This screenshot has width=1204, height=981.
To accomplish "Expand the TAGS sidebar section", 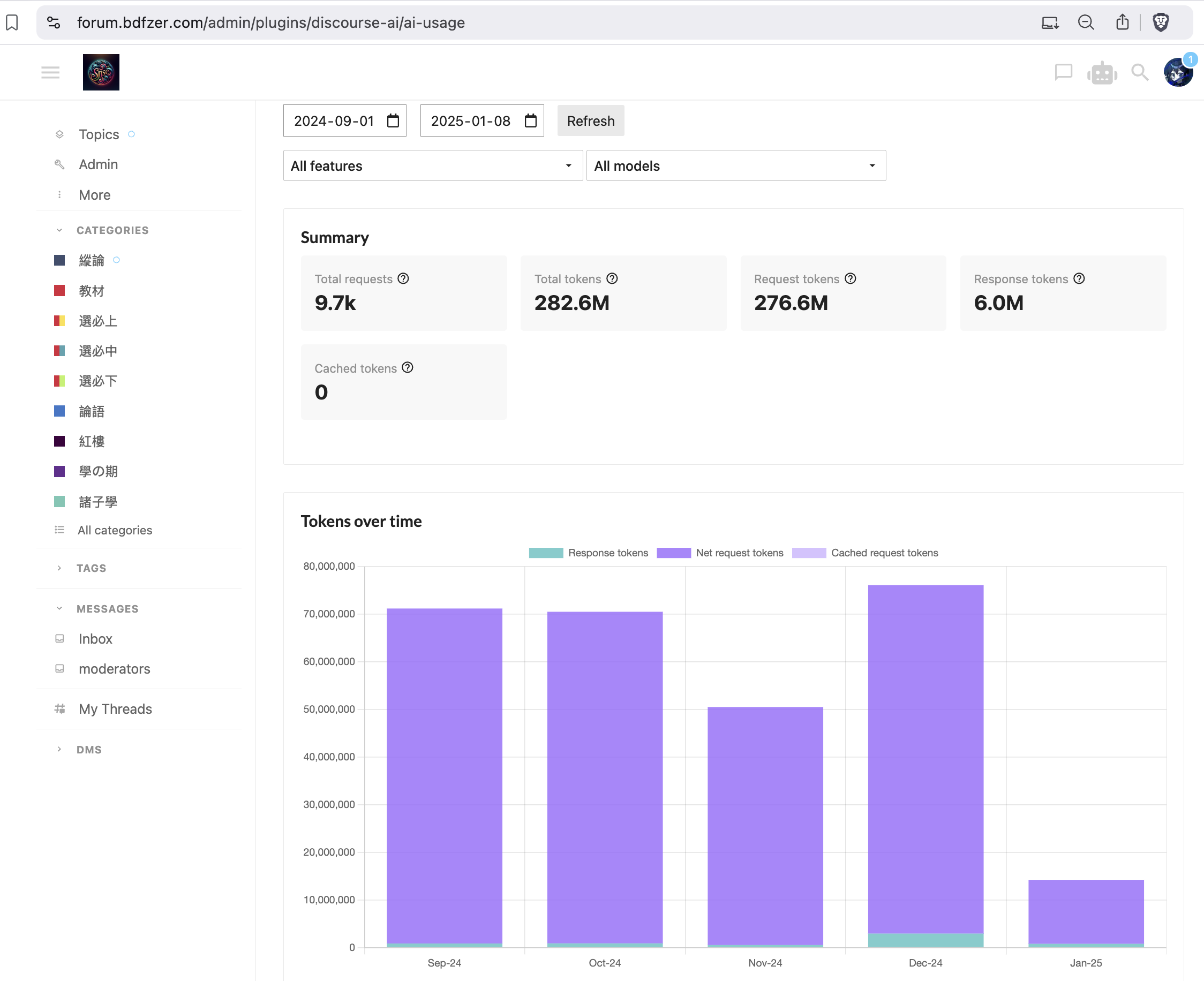I will tap(91, 568).
